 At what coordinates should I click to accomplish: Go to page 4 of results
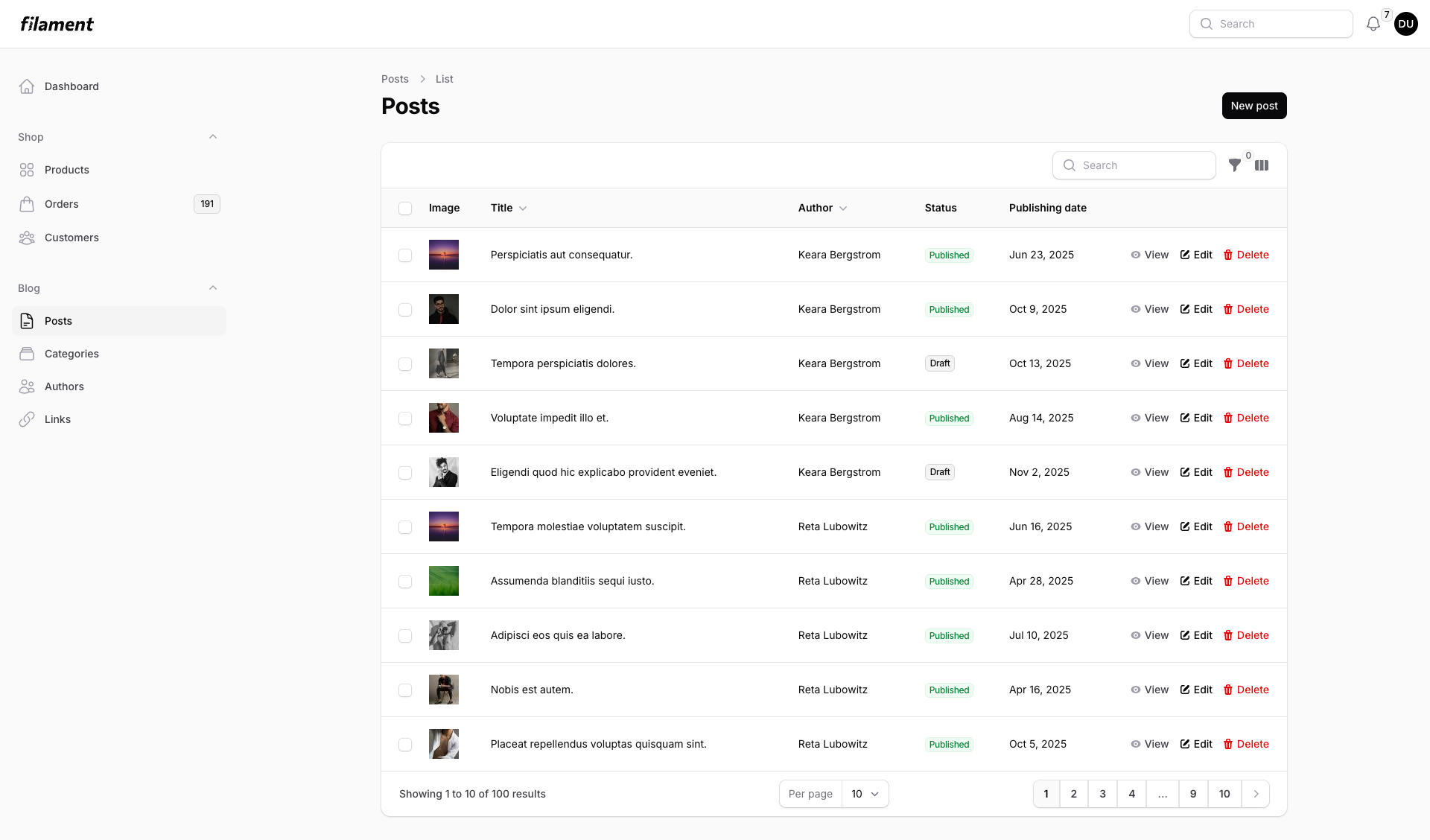coord(1131,794)
